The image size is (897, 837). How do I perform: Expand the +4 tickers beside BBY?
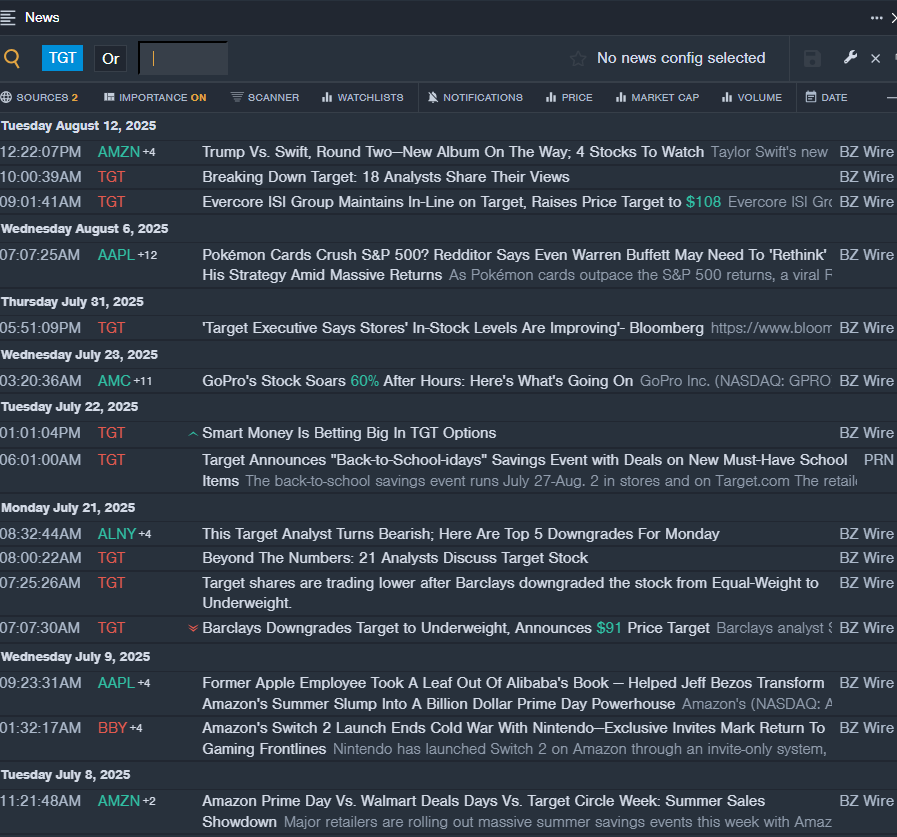(x=136, y=728)
